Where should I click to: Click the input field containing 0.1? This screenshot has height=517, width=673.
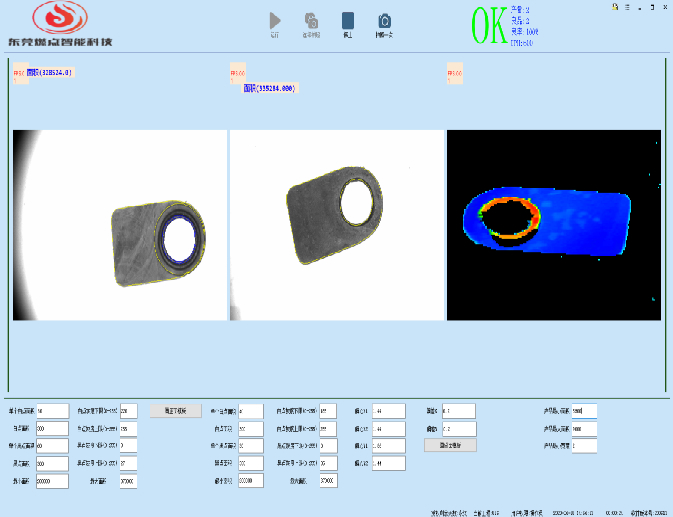point(458,411)
